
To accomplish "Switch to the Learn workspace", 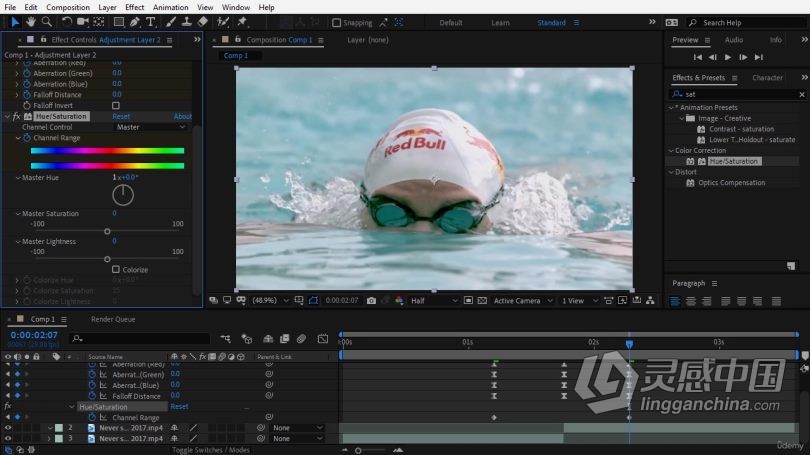I will click(500, 23).
